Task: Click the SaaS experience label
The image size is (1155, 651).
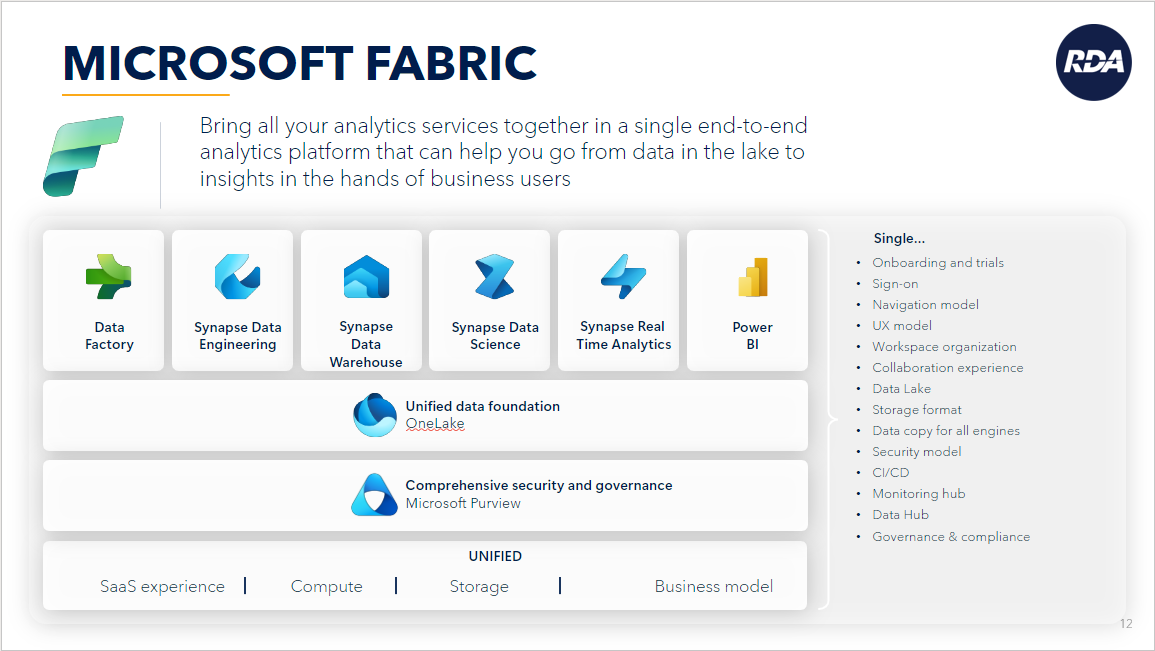Action: [162, 586]
